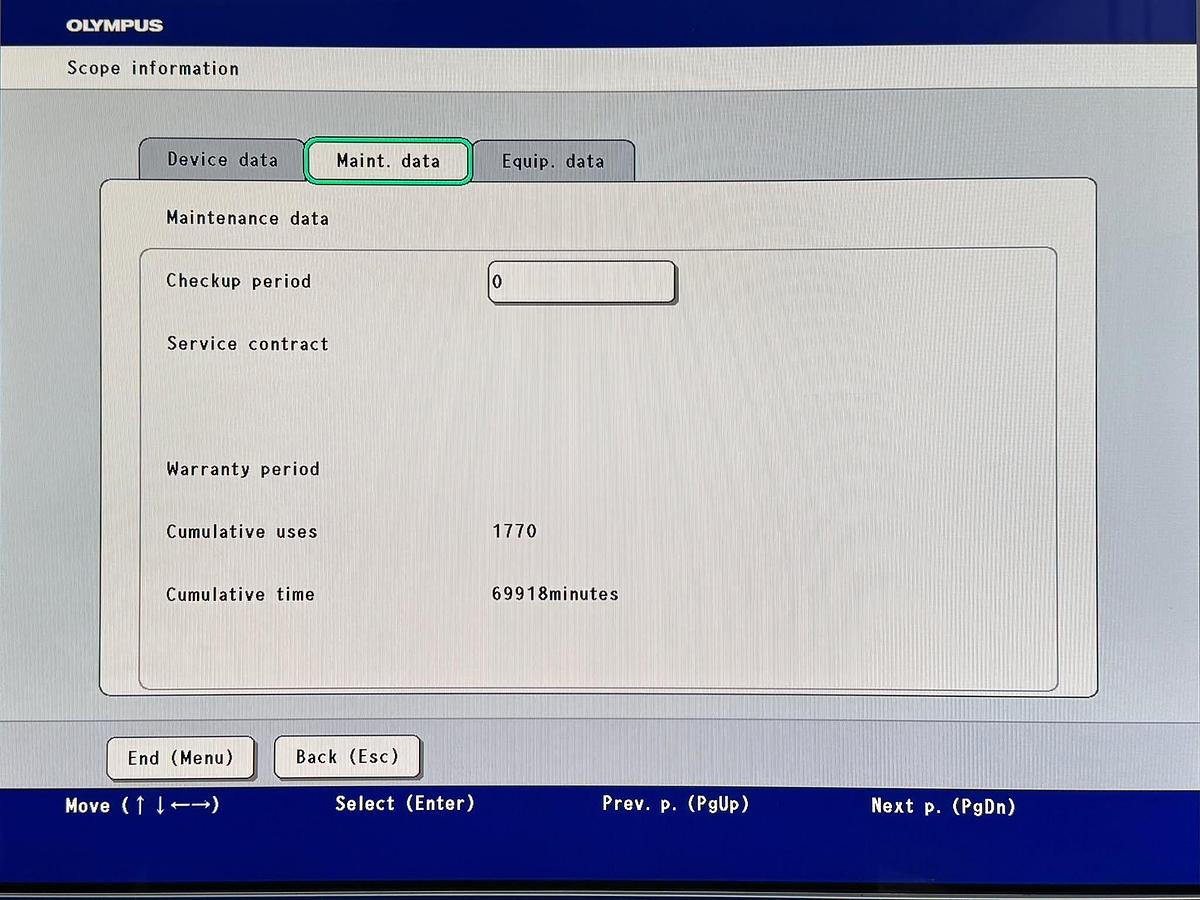
Task: Click the Maintenance data heading
Action: (247, 218)
